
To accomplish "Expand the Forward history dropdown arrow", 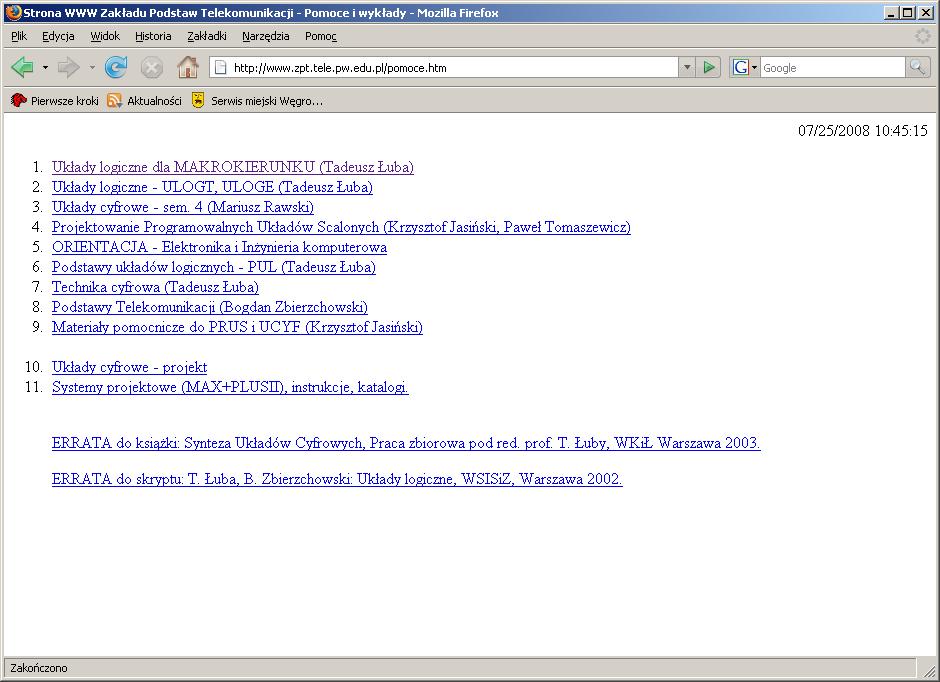I will pyautogui.click(x=92, y=67).
